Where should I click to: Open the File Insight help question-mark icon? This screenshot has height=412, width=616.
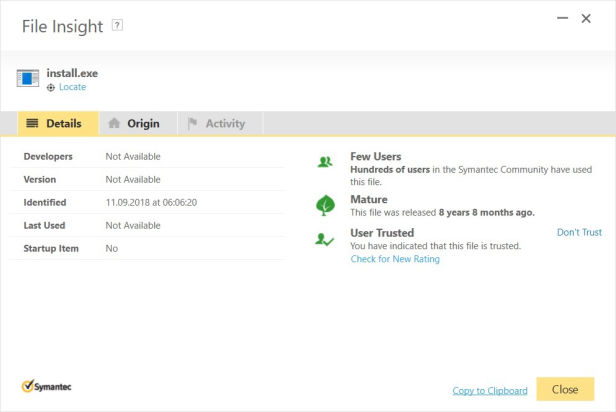tap(117, 25)
